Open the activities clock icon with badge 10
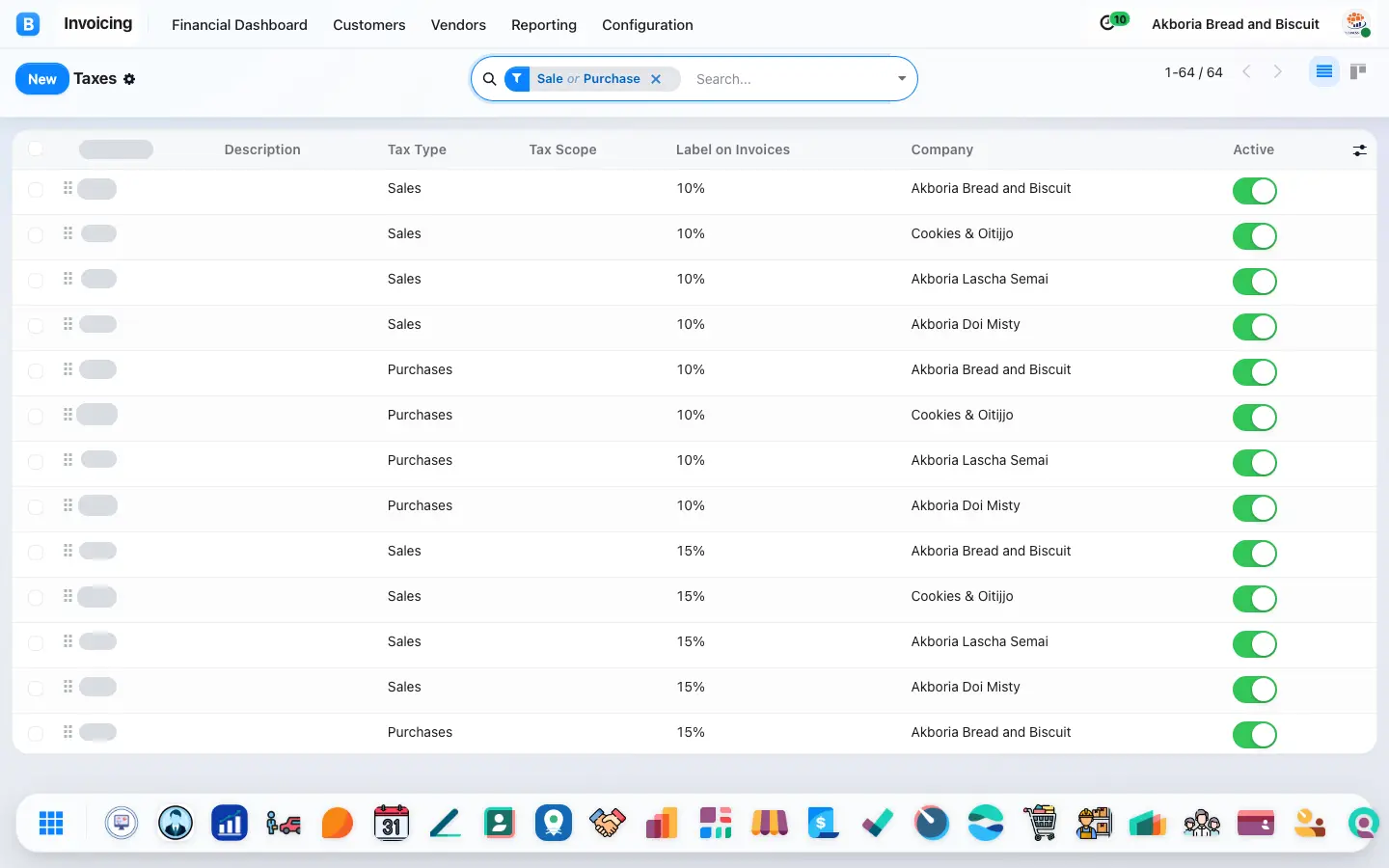 1113,22
